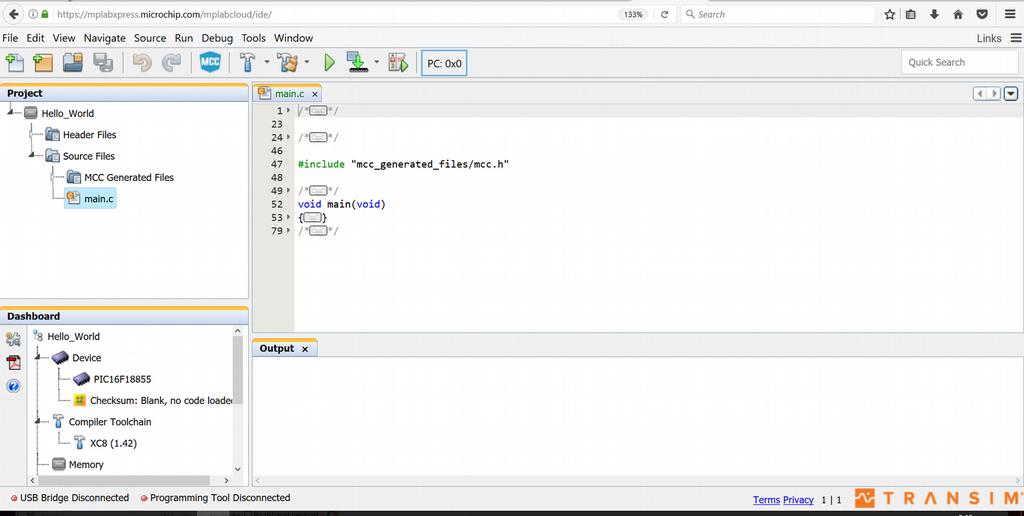Open the Run menu
This screenshot has width=1024, height=516.
pos(184,38)
